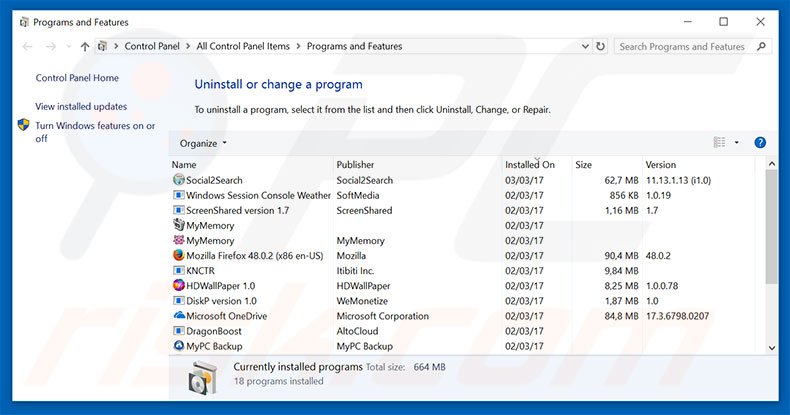The width and height of the screenshot is (790, 415).
Task: Click the All Control Panel Items breadcrumb
Action: coord(243,46)
